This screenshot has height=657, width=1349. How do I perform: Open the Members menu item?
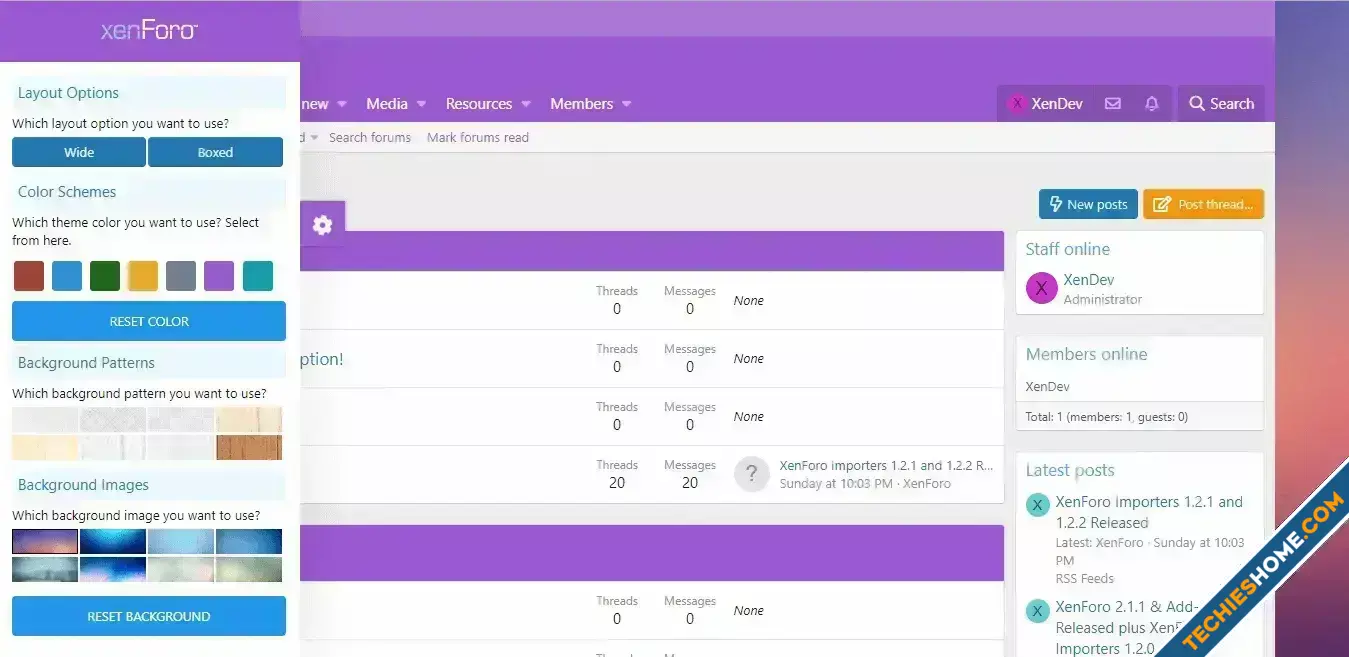tap(581, 104)
